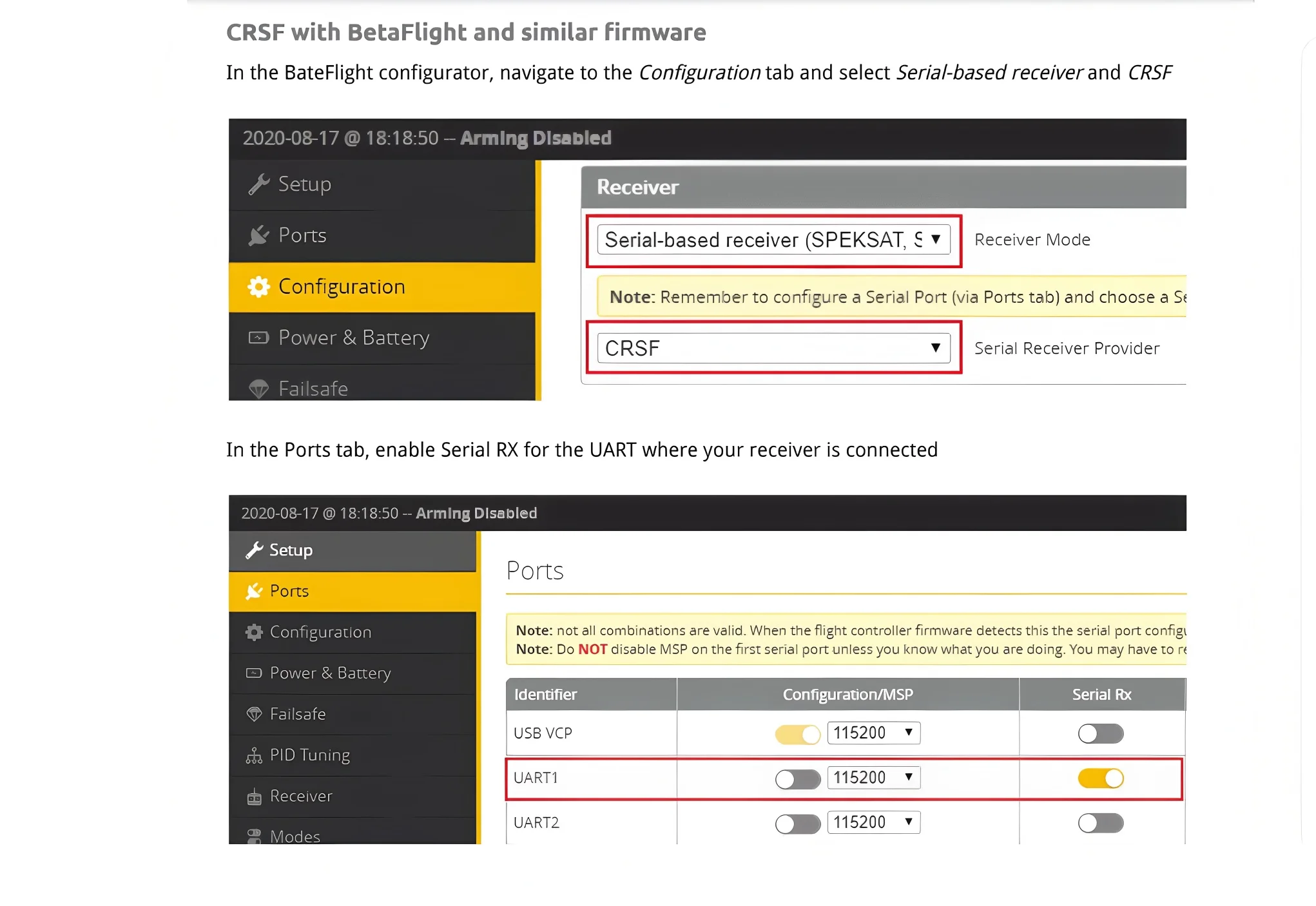This screenshot has width=1316, height=906.
Task: Toggle the USB VCP Serial Rx switch
Action: pyautogui.click(x=1101, y=733)
